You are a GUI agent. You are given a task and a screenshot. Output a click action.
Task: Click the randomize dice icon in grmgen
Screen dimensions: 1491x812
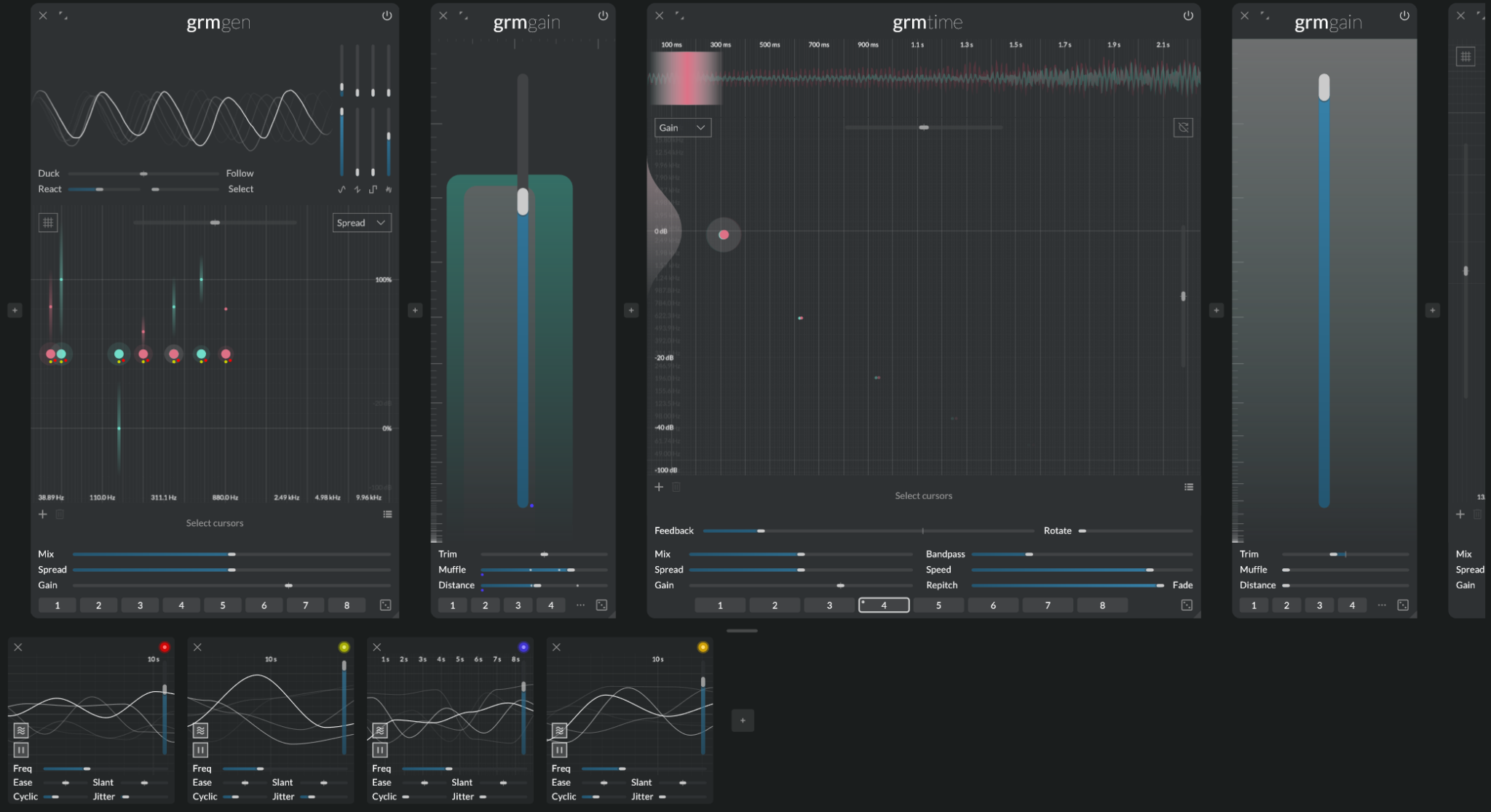tap(386, 605)
